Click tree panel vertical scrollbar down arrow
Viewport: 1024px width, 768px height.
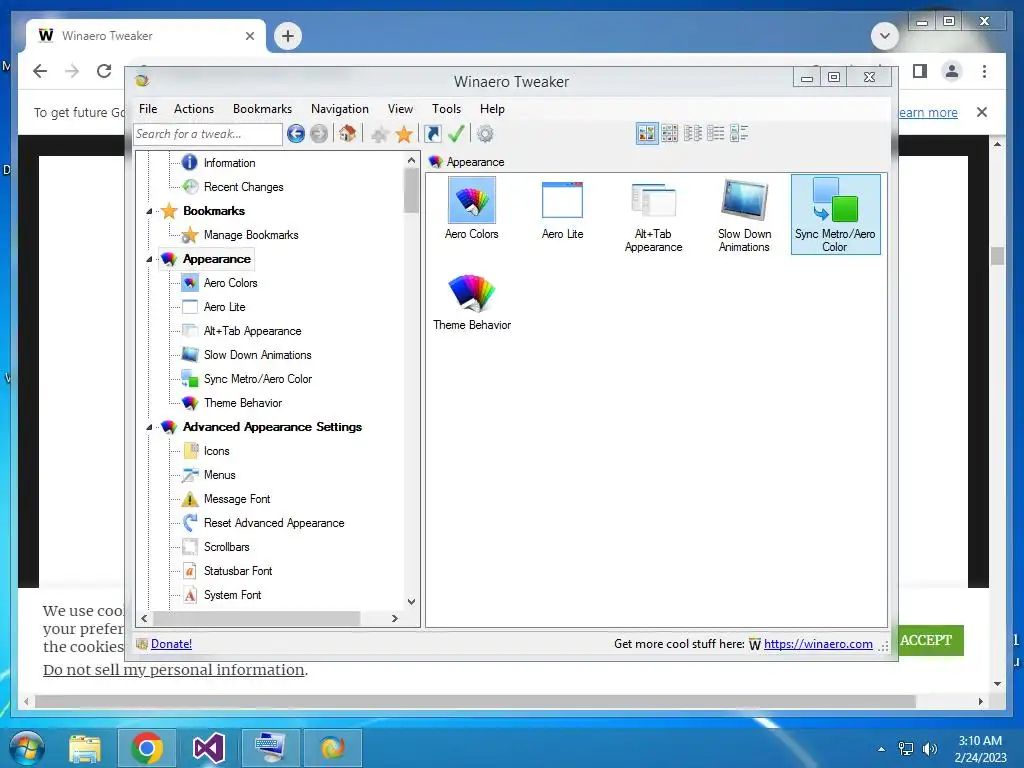pos(411,601)
